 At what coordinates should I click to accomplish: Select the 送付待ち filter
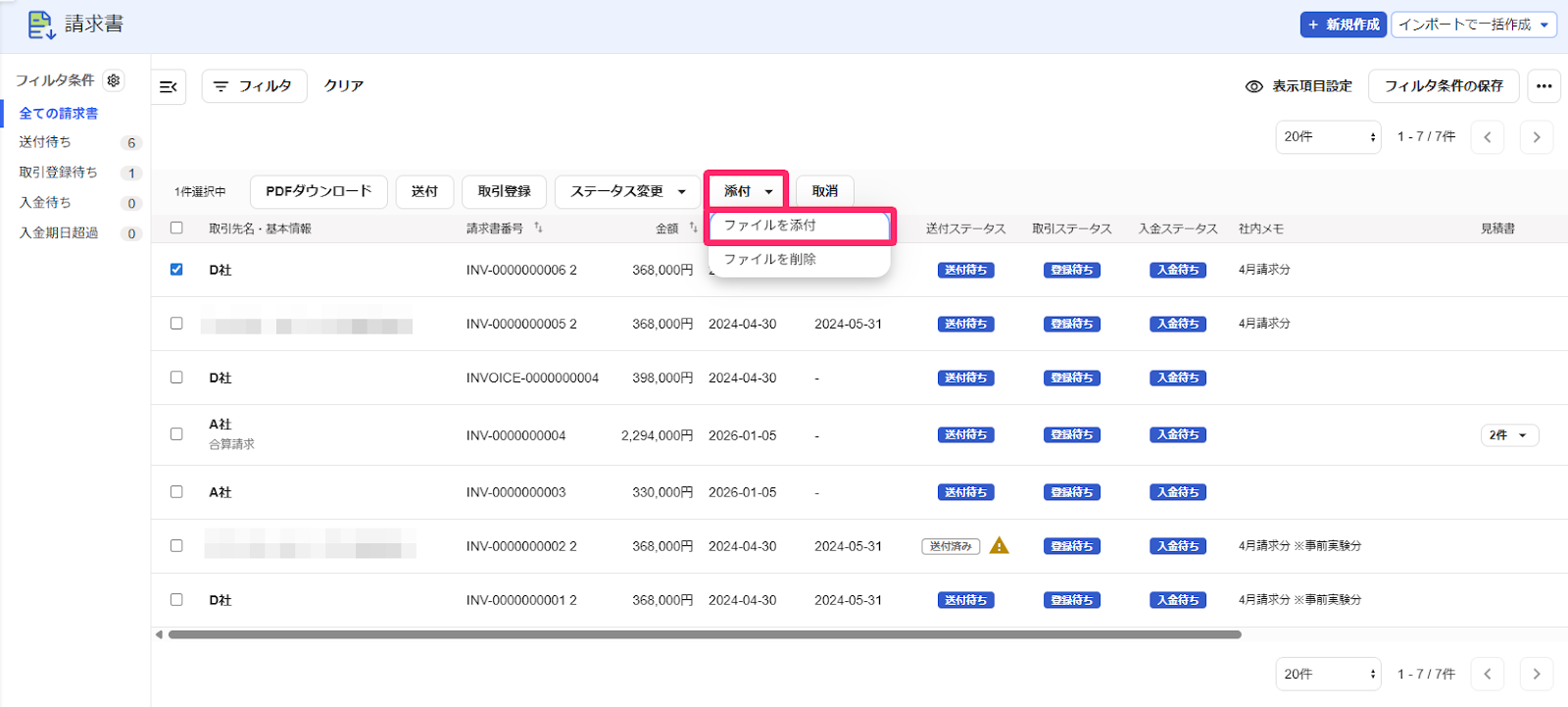[x=45, y=142]
